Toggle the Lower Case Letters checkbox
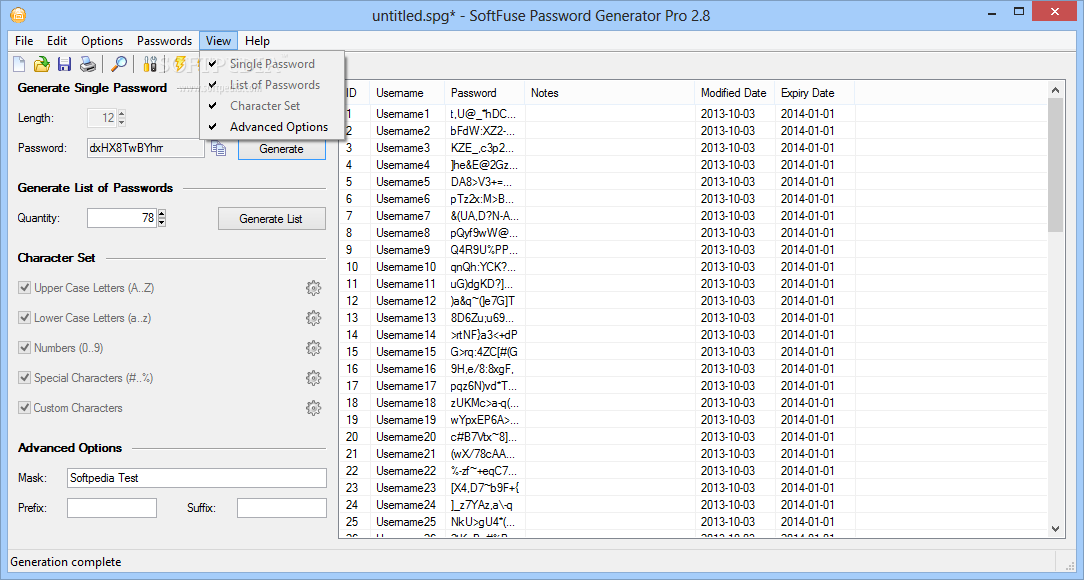Image resolution: width=1084 pixels, height=580 pixels. coord(25,318)
